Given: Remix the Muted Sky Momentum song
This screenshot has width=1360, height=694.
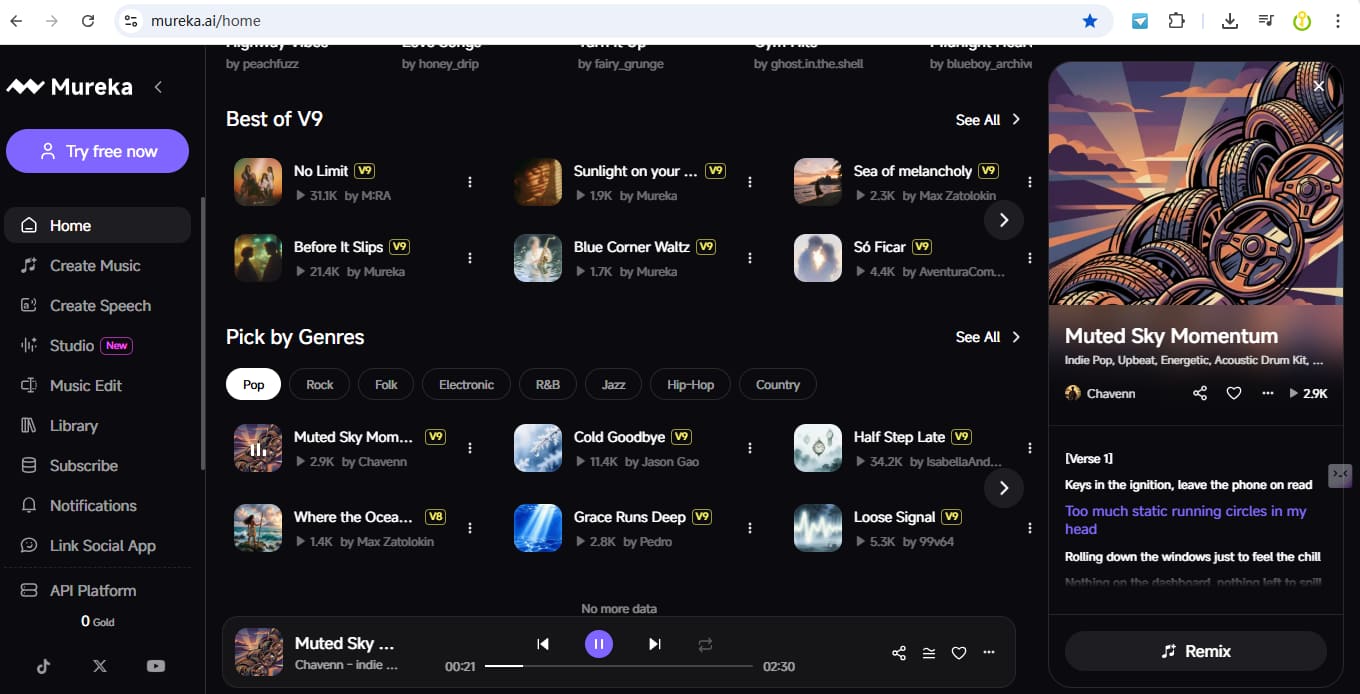Looking at the screenshot, I should pyautogui.click(x=1195, y=651).
